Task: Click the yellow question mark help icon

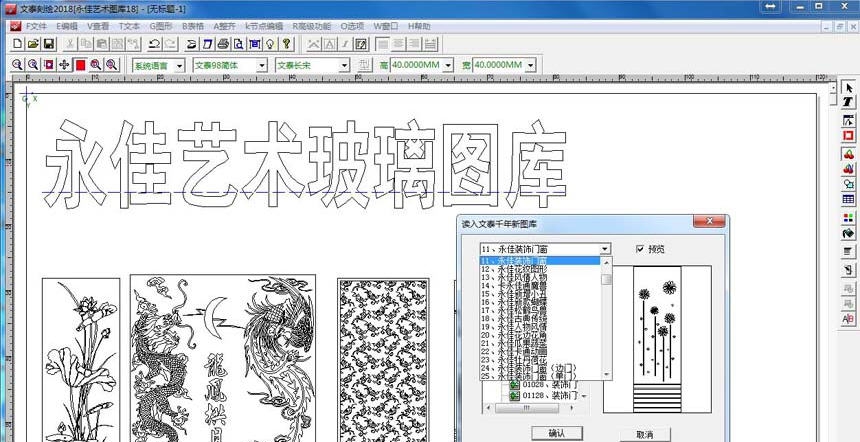Action: [286, 44]
